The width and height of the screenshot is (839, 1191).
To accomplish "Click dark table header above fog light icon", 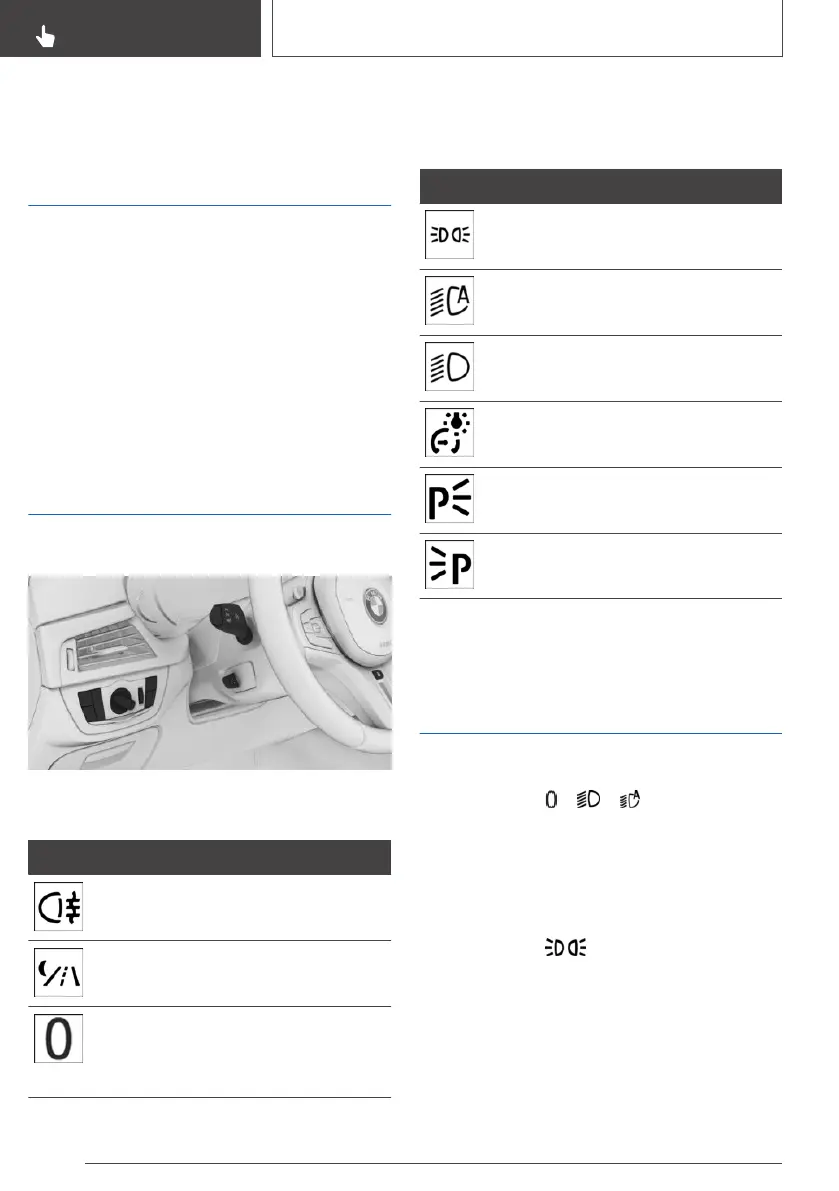I will click(209, 857).
